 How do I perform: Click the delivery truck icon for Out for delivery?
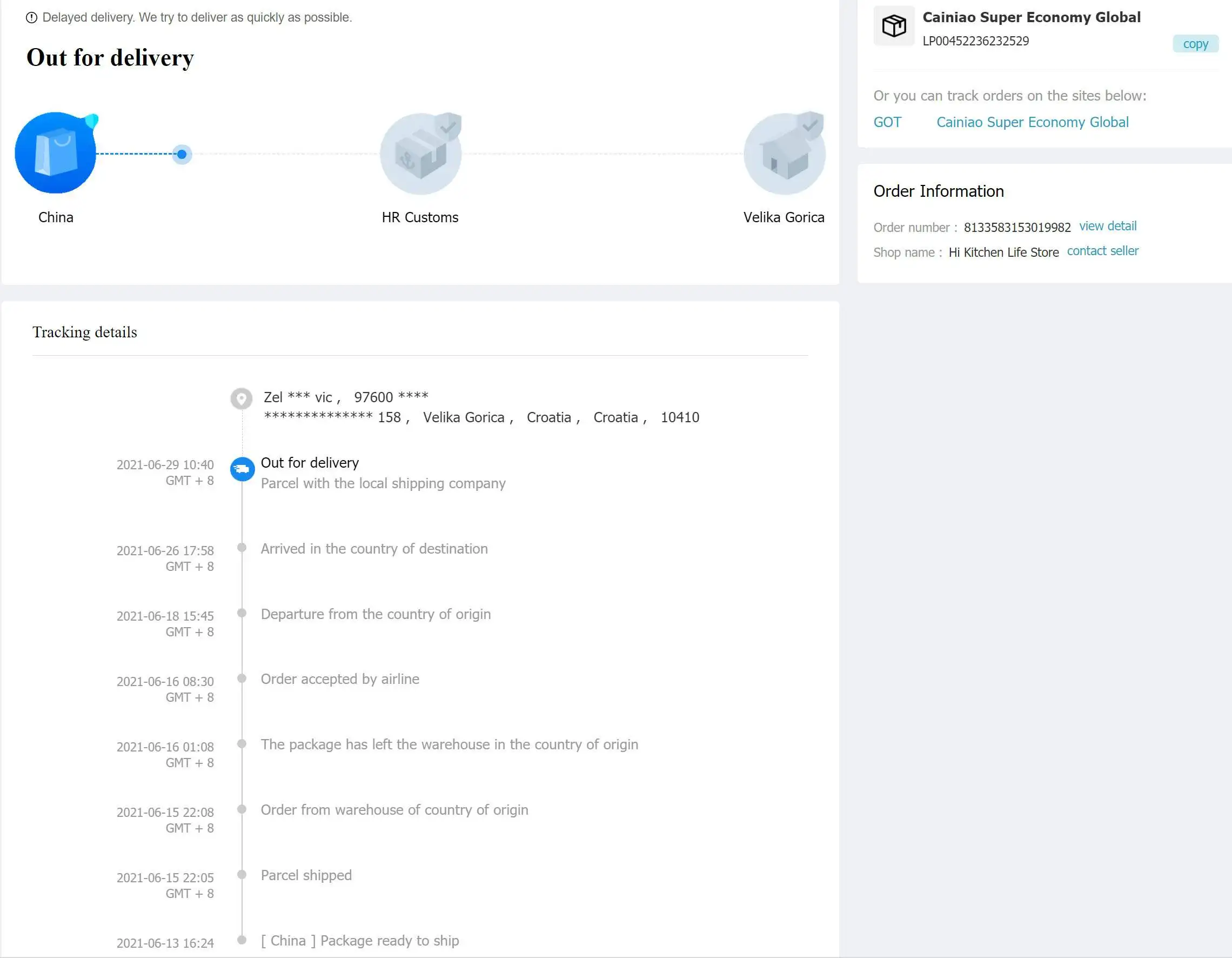(x=242, y=469)
